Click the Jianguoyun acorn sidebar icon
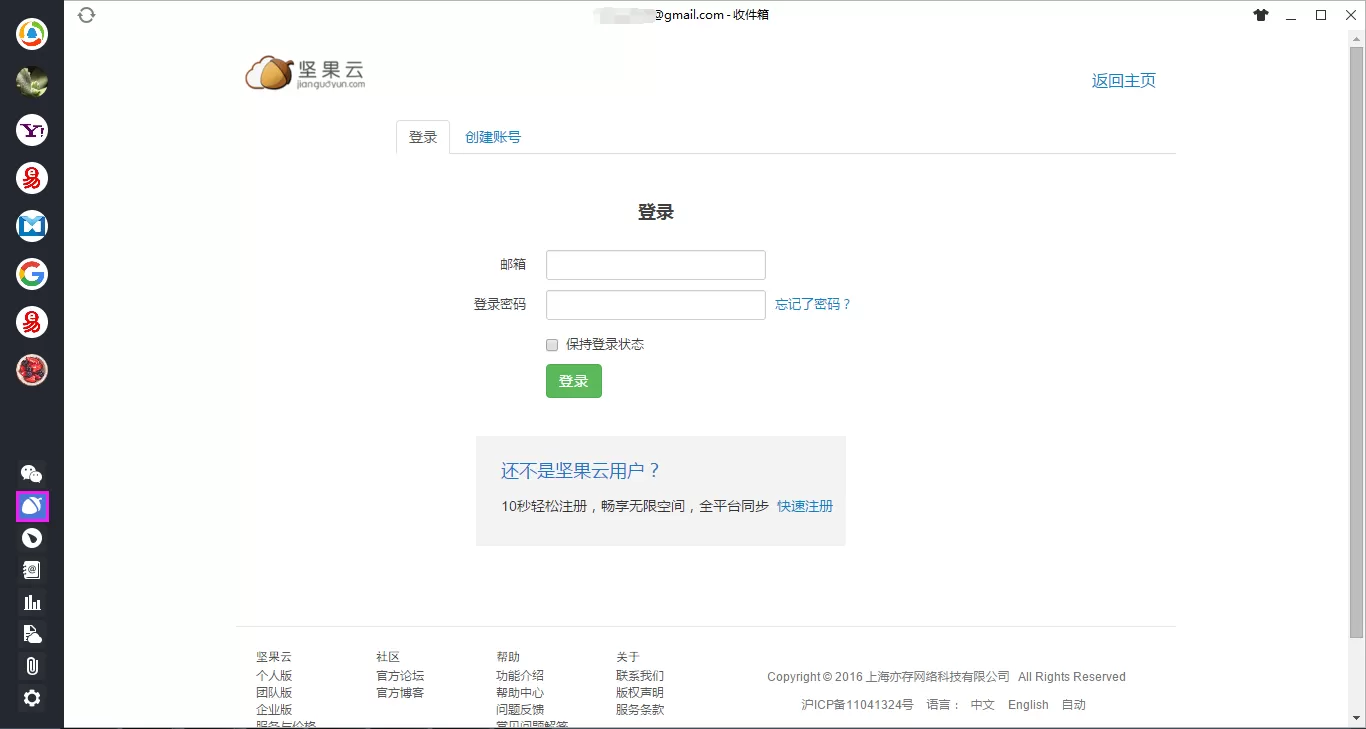 [x=32, y=507]
